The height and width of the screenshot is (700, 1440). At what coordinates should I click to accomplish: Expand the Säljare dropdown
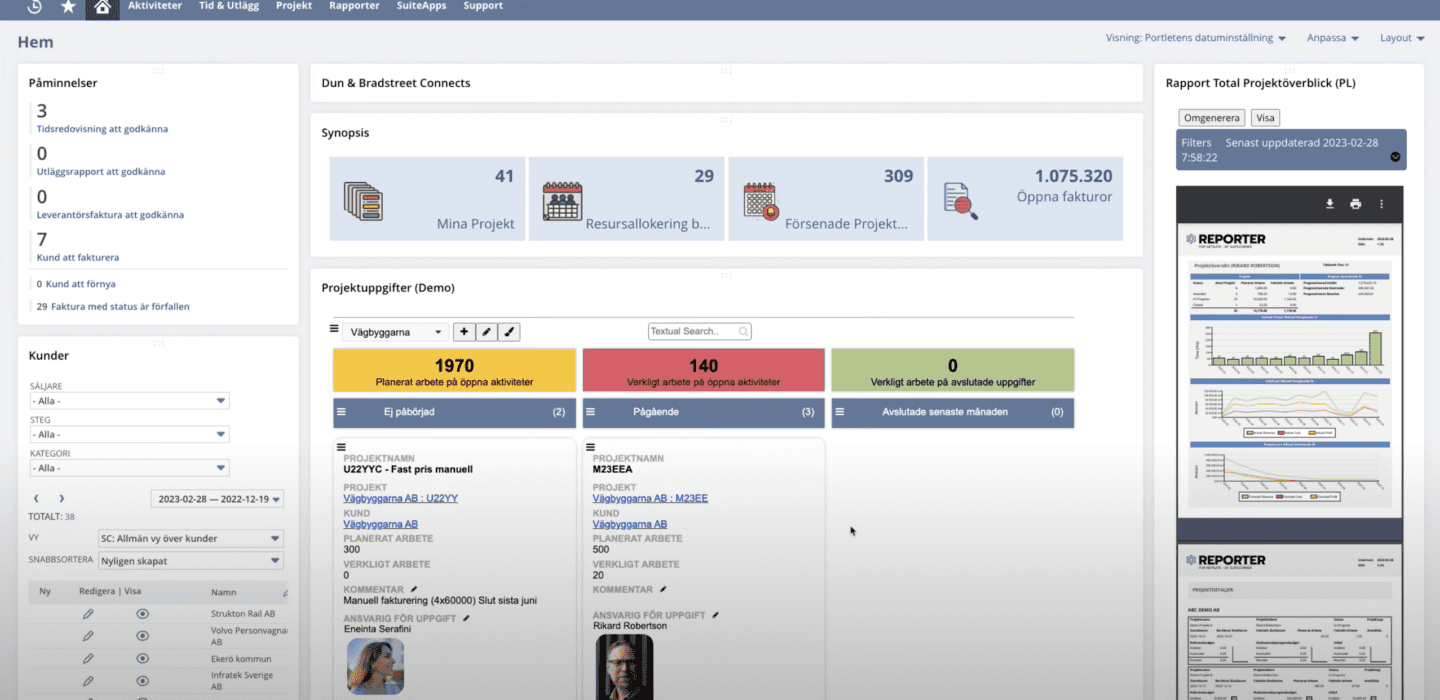(x=129, y=401)
